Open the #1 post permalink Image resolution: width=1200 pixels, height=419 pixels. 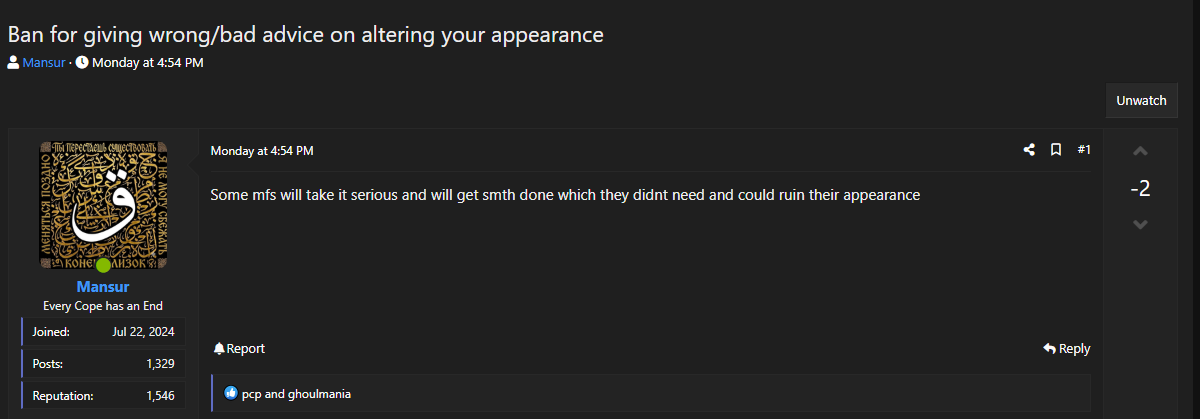(x=1084, y=150)
